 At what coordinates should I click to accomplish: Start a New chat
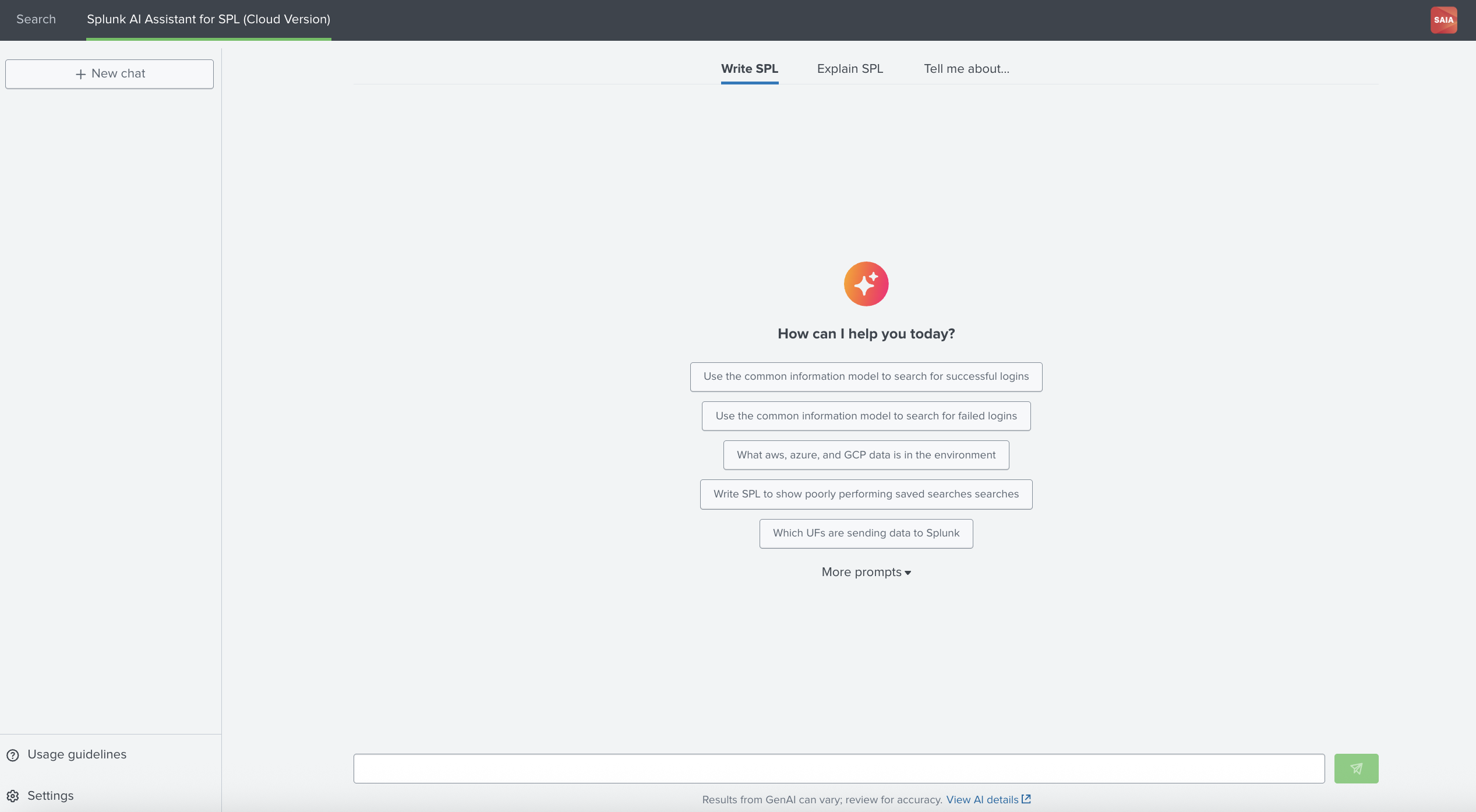coord(110,74)
